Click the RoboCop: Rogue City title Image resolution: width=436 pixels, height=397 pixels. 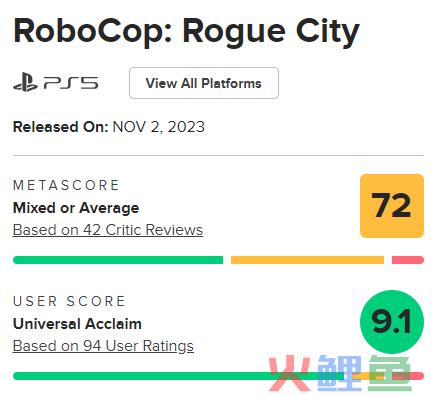pyautogui.click(x=186, y=32)
